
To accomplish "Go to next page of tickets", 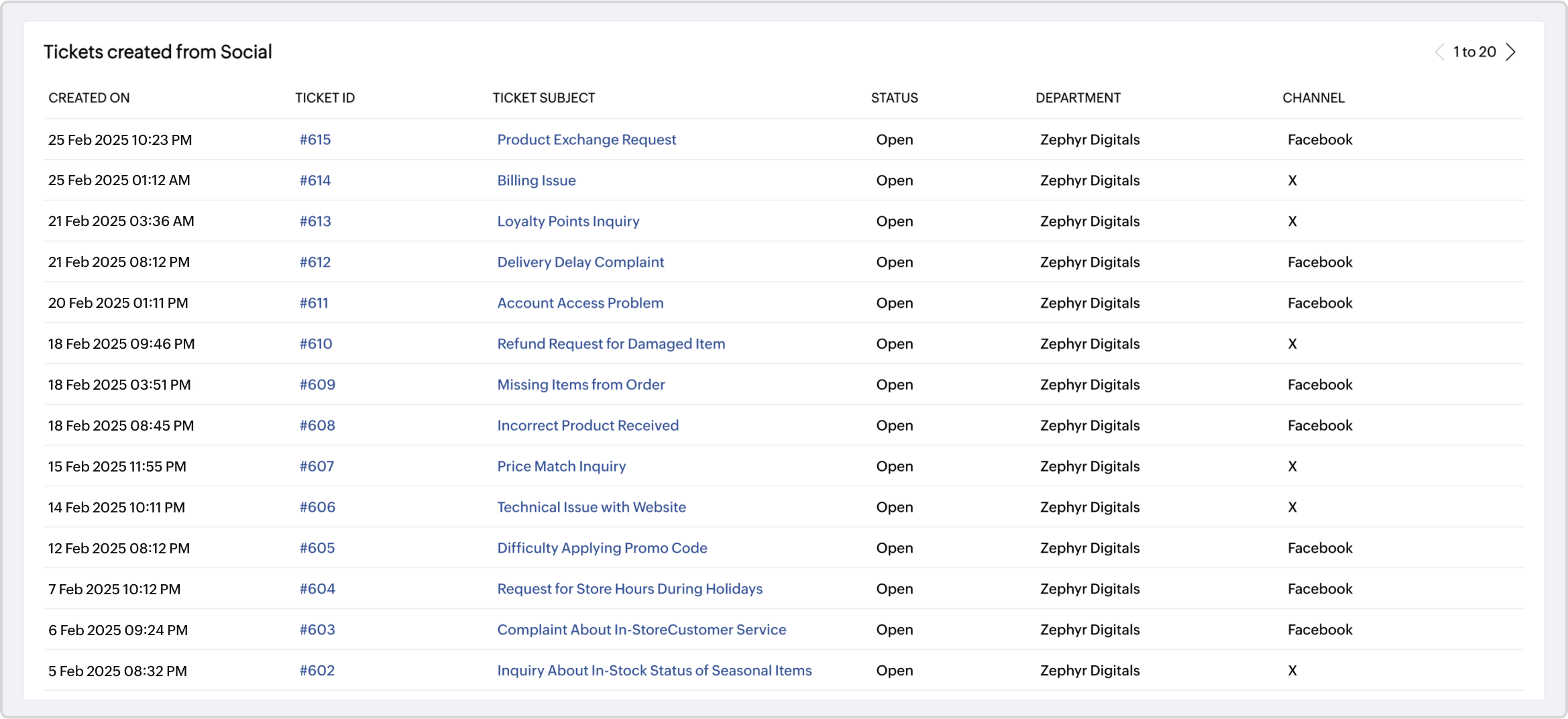I will tap(1510, 52).
